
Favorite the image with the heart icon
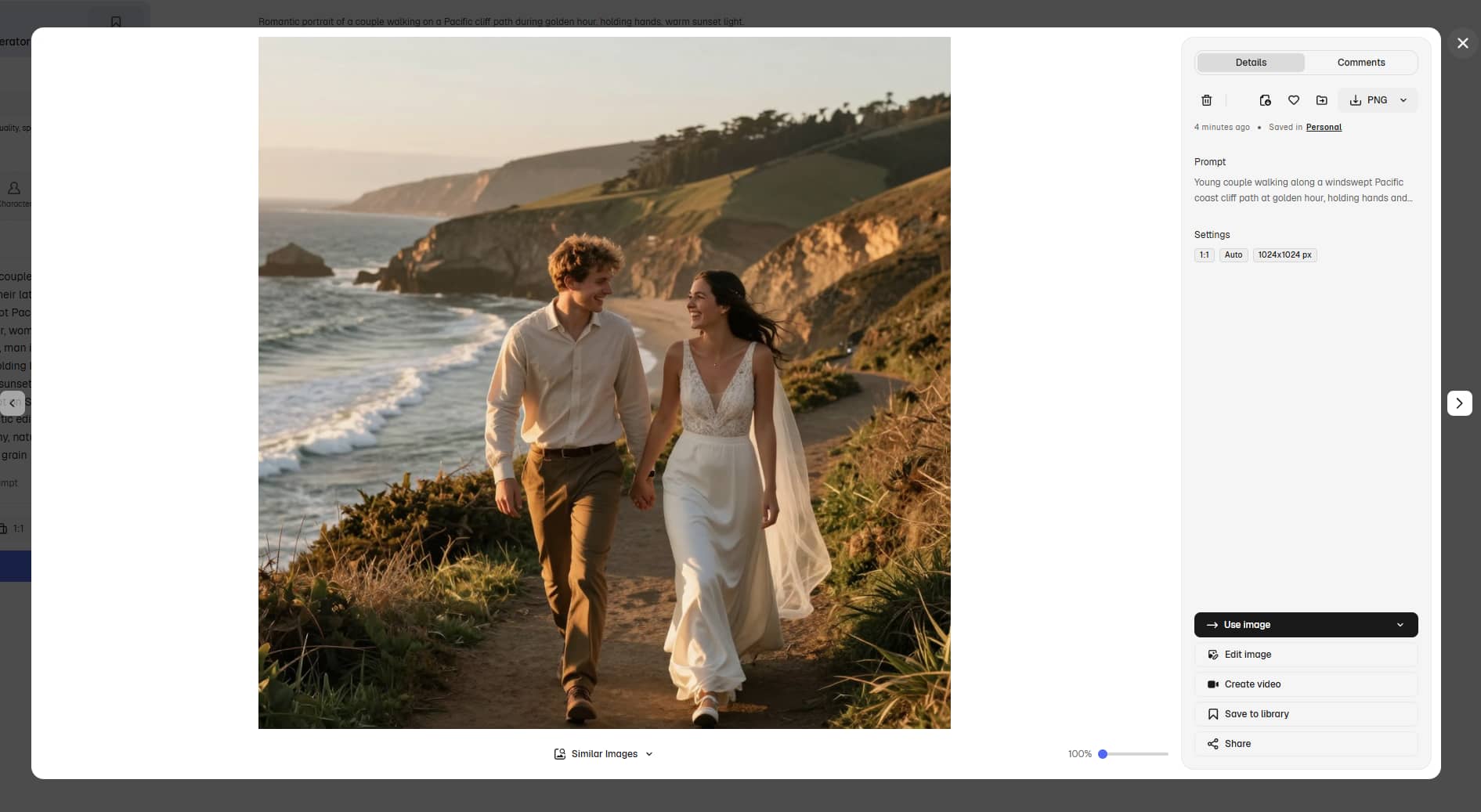tap(1294, 100)
